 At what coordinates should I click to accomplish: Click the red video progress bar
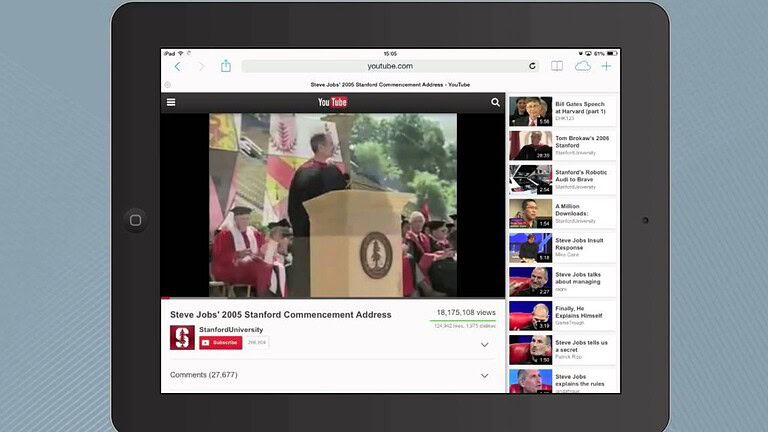point(165,298)
